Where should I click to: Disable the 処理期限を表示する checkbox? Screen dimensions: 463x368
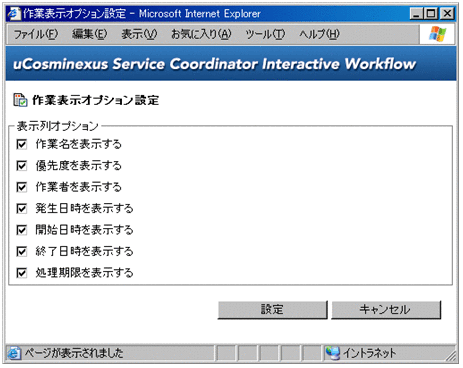coord(22,273)
